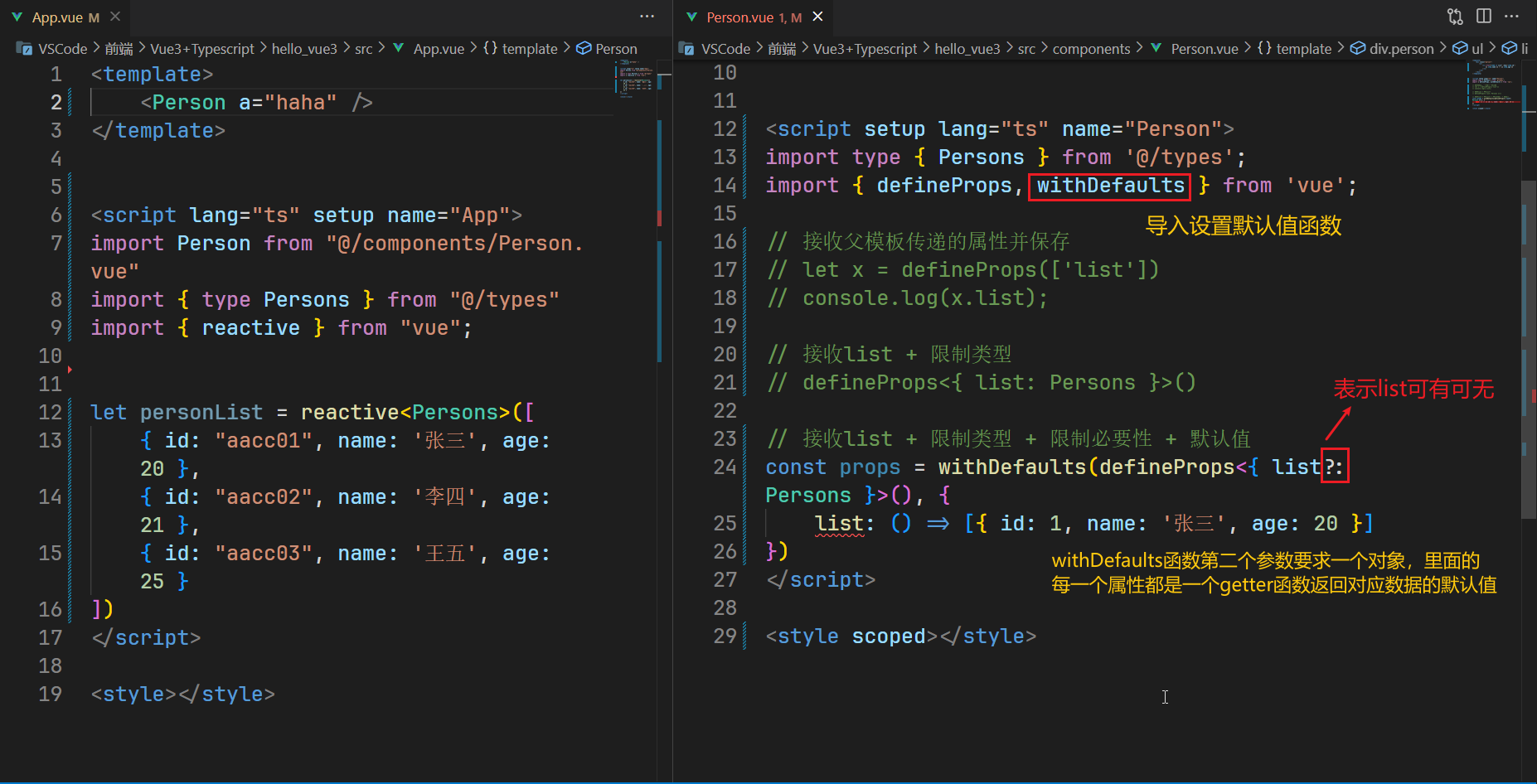Open changes icon in right editor toolbar
Screen dimensions: 1537x784
[x=1455, y=17]
